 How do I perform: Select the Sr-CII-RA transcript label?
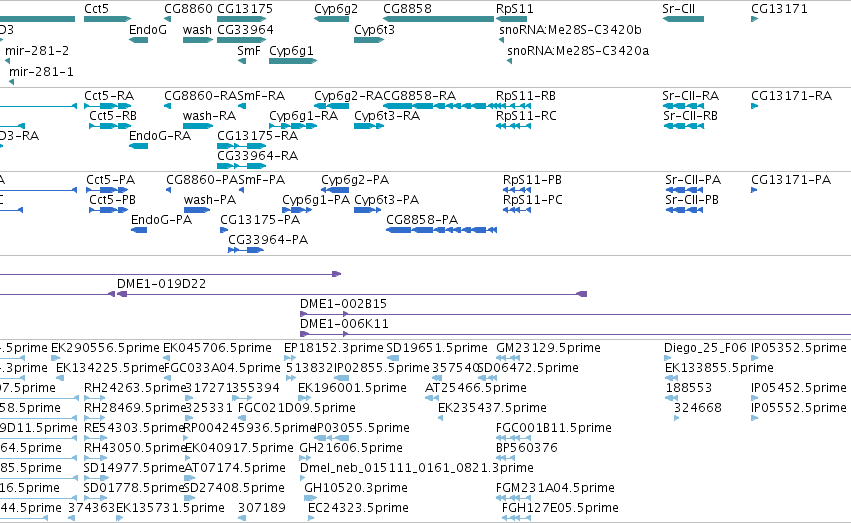[x=691, y=96]
